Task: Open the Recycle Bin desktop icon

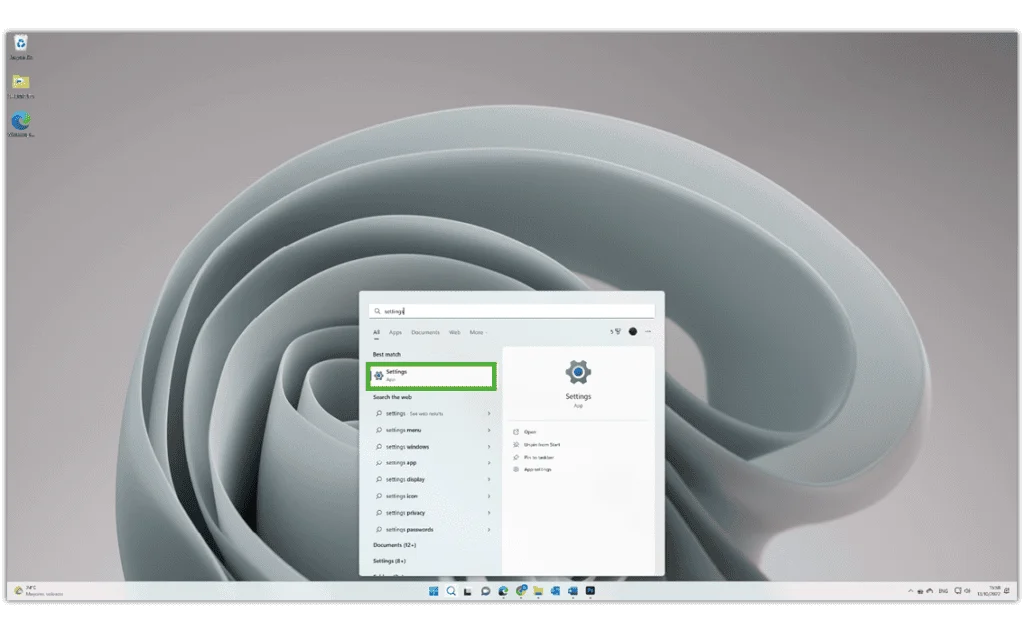Action: coord(21,47)
